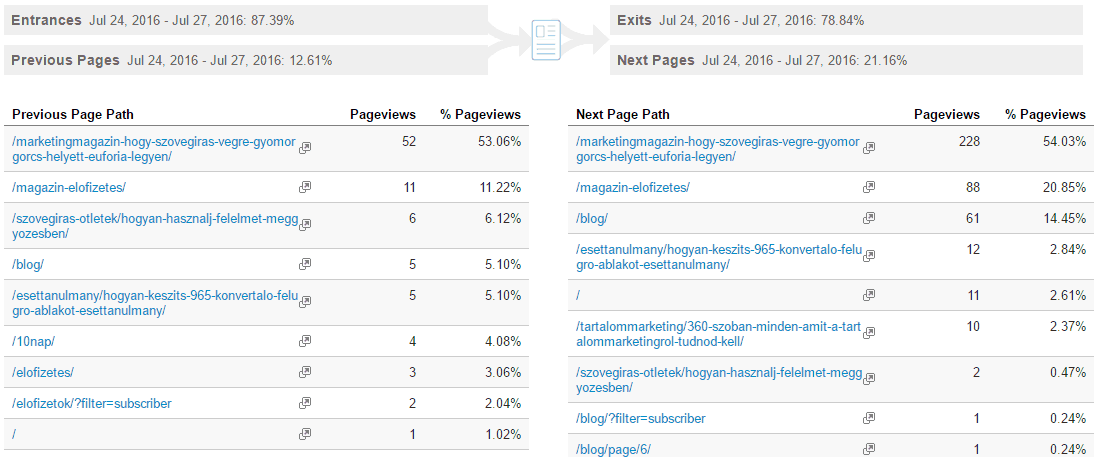Click the center page document icon
Image resolution: width=1096 pixels, height=457 pixels.
[x=547, y=41]
